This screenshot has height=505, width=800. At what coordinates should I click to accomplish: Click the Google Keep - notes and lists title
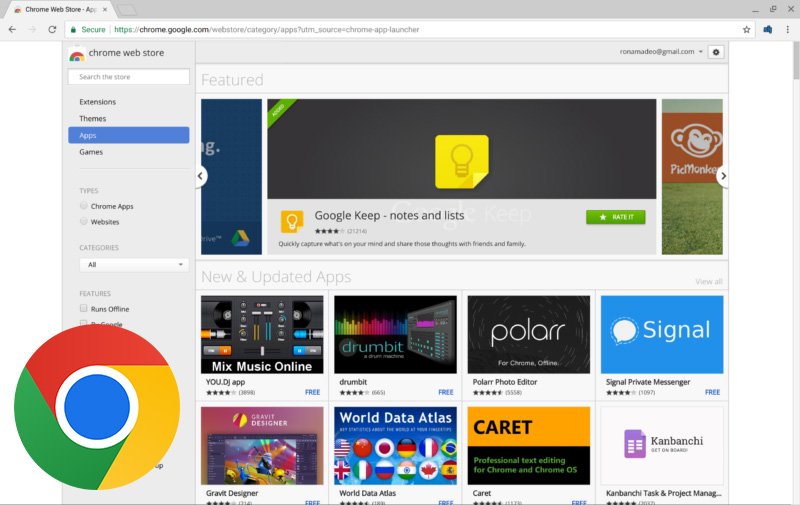(x=389, y=215)
